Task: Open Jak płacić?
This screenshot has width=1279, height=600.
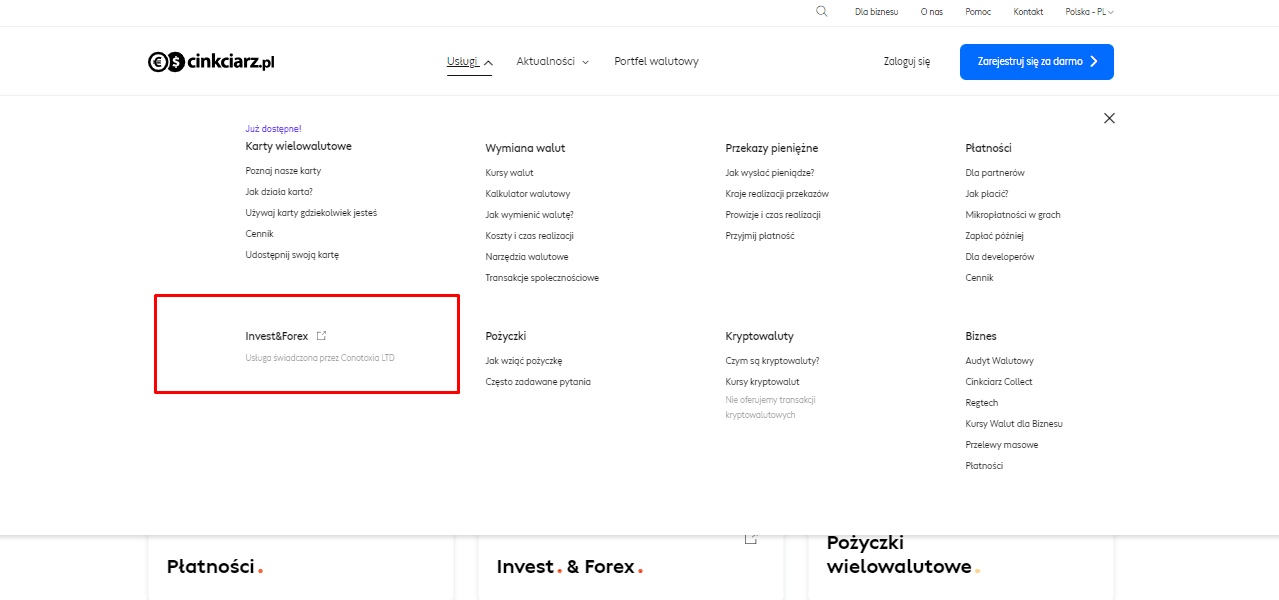Action: click(x=987, y=194)
